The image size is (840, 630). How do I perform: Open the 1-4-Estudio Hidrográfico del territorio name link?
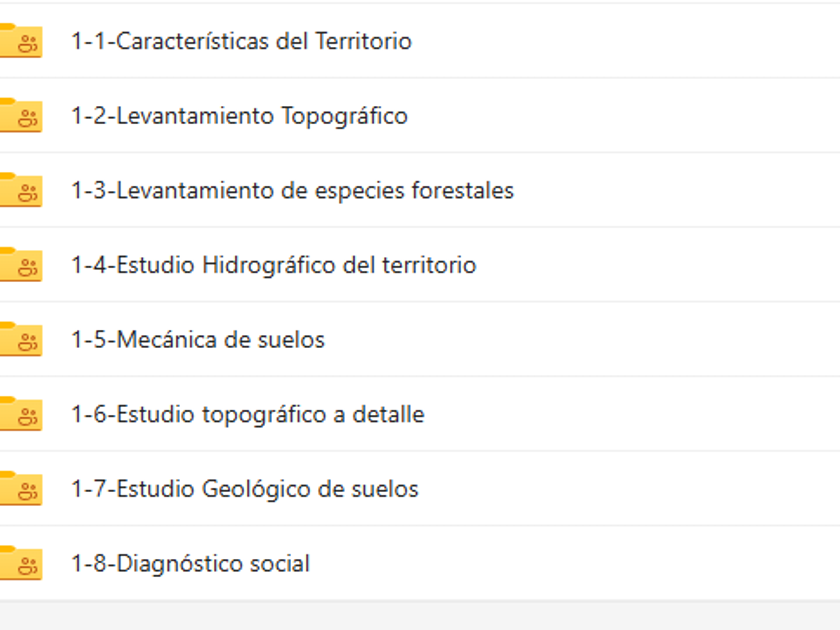(x=273, y=265)
